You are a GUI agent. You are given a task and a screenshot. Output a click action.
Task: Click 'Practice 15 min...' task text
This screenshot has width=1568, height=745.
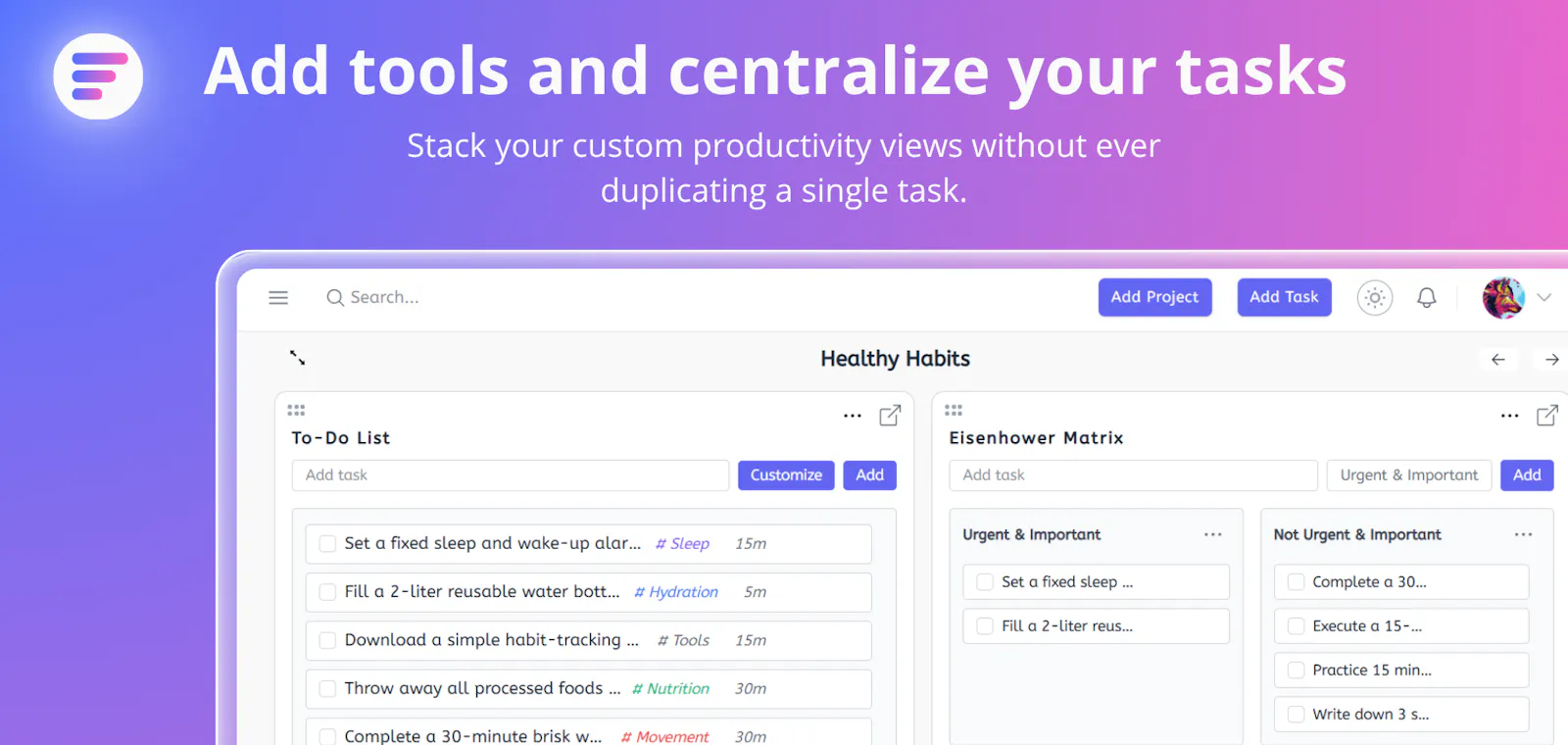[x=1372, y=670]
